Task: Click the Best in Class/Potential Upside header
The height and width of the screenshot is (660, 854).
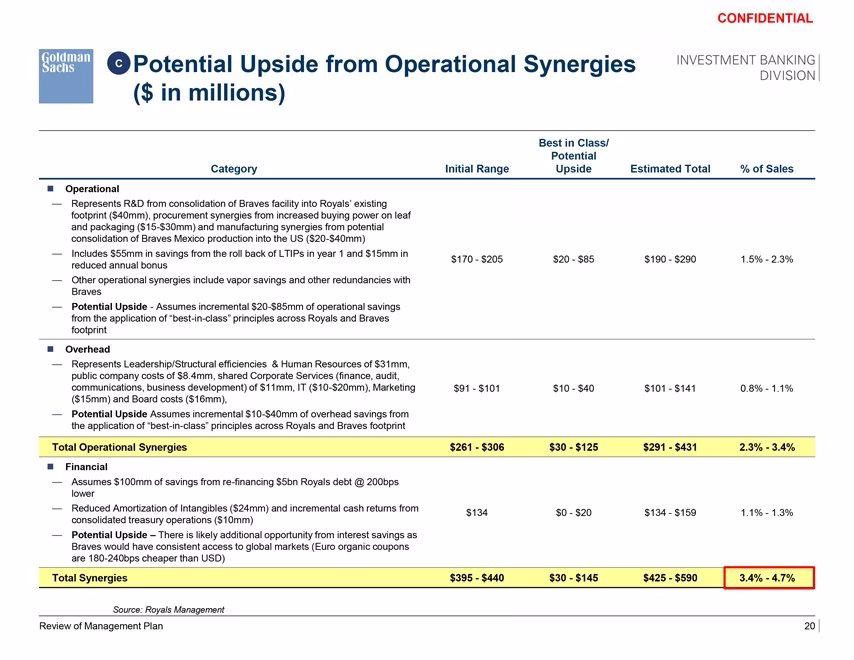Action: click(574, 156)
